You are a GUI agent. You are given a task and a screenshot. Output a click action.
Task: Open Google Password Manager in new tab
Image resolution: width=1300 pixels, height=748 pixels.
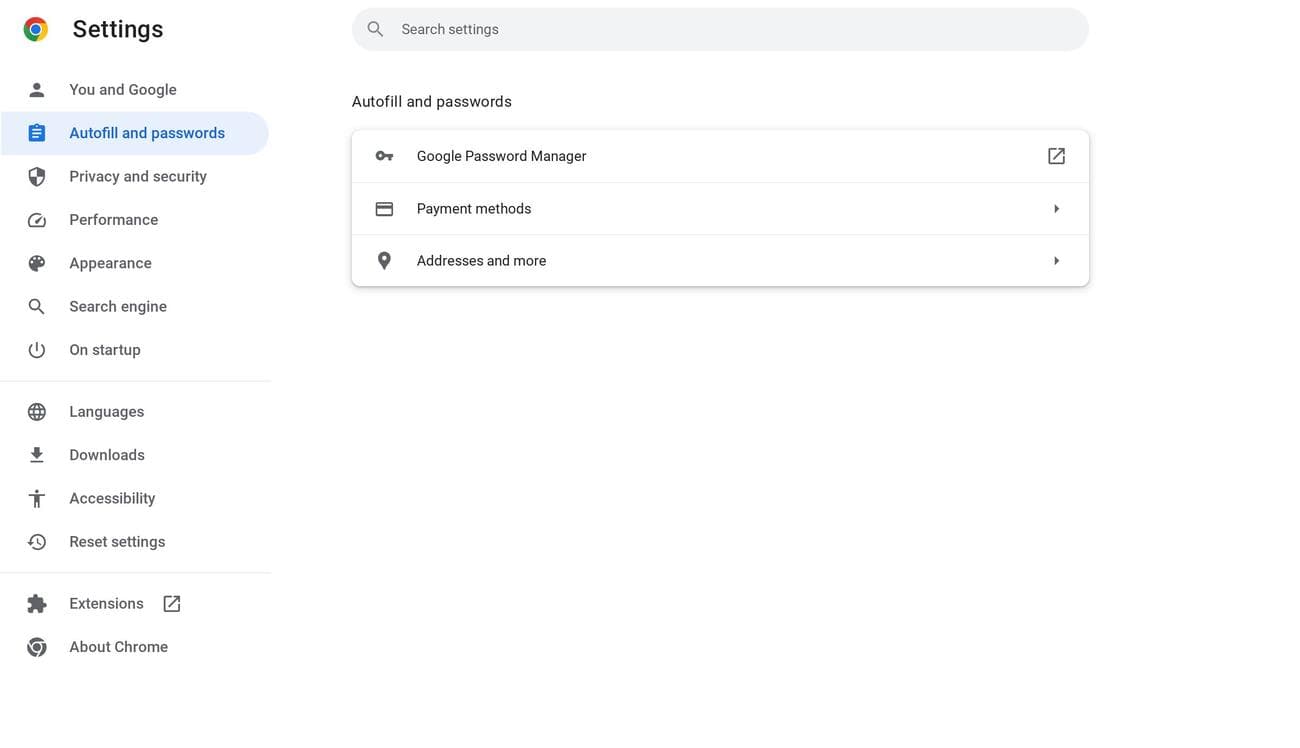point(1056,156)
